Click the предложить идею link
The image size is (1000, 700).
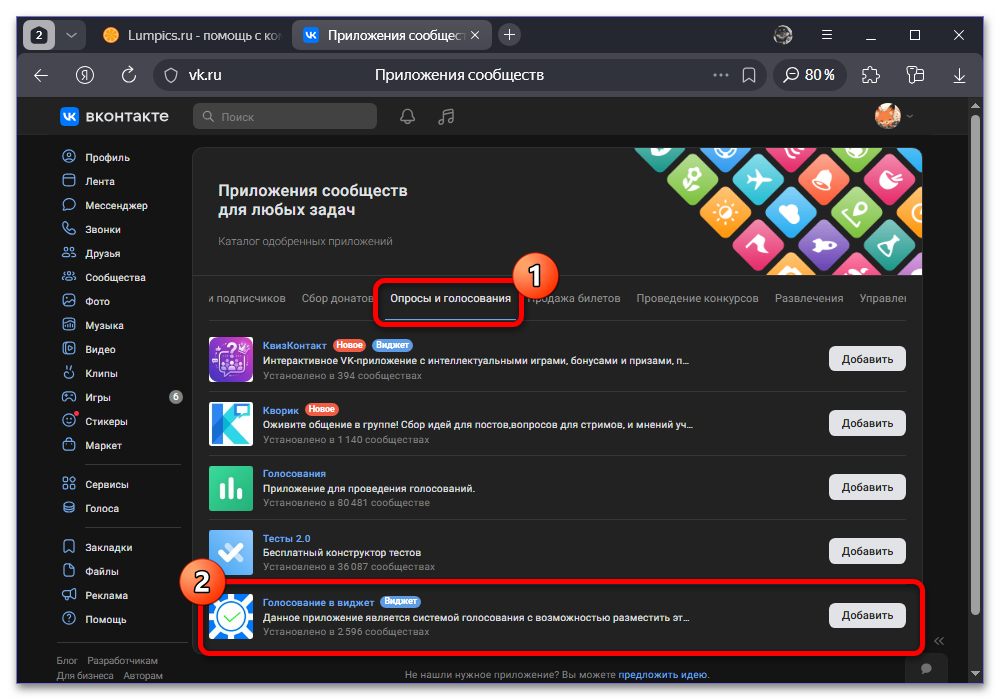663,674
